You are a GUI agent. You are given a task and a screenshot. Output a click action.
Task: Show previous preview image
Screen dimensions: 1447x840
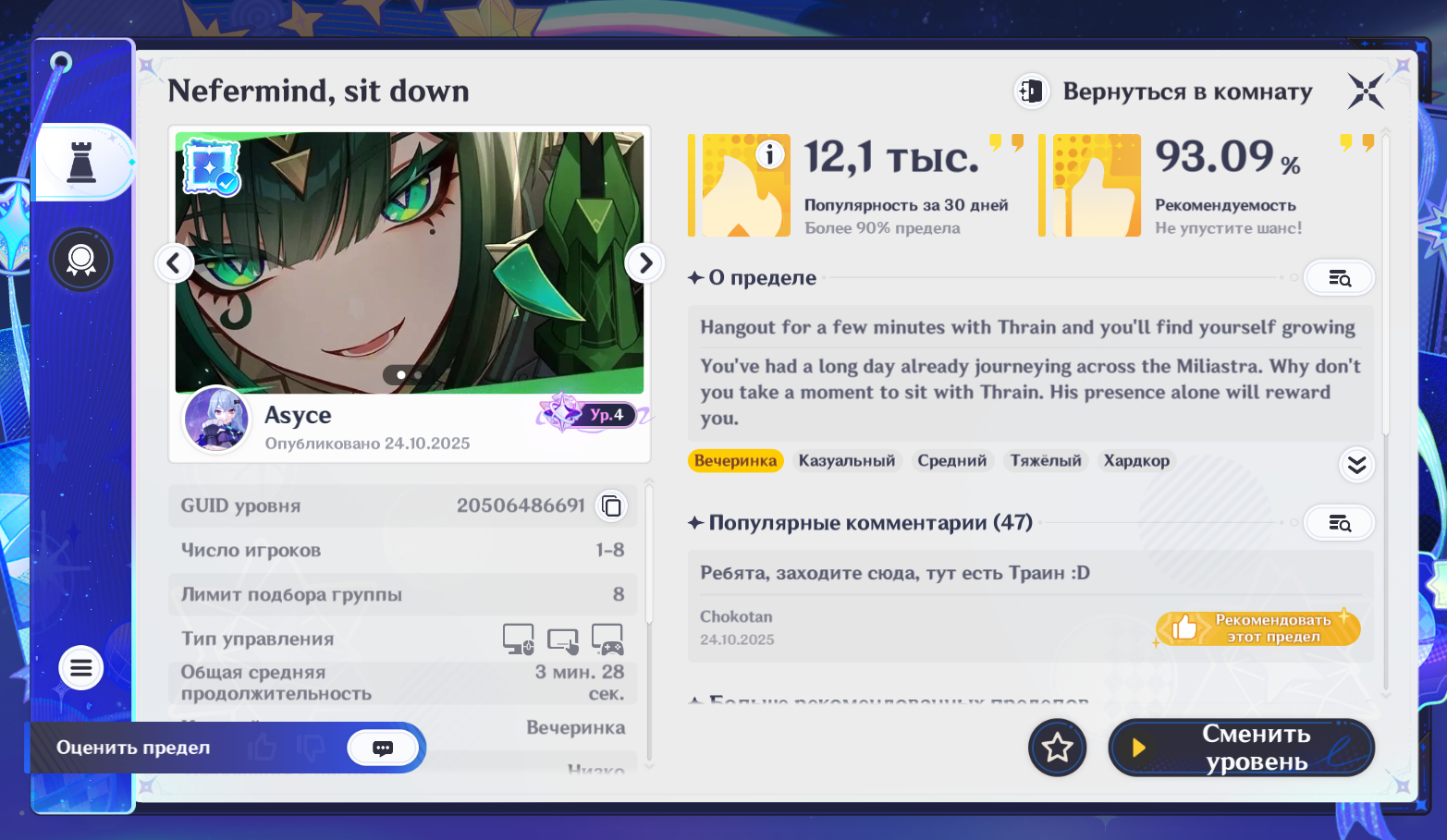pyautogui.click(x=174, y=263)
